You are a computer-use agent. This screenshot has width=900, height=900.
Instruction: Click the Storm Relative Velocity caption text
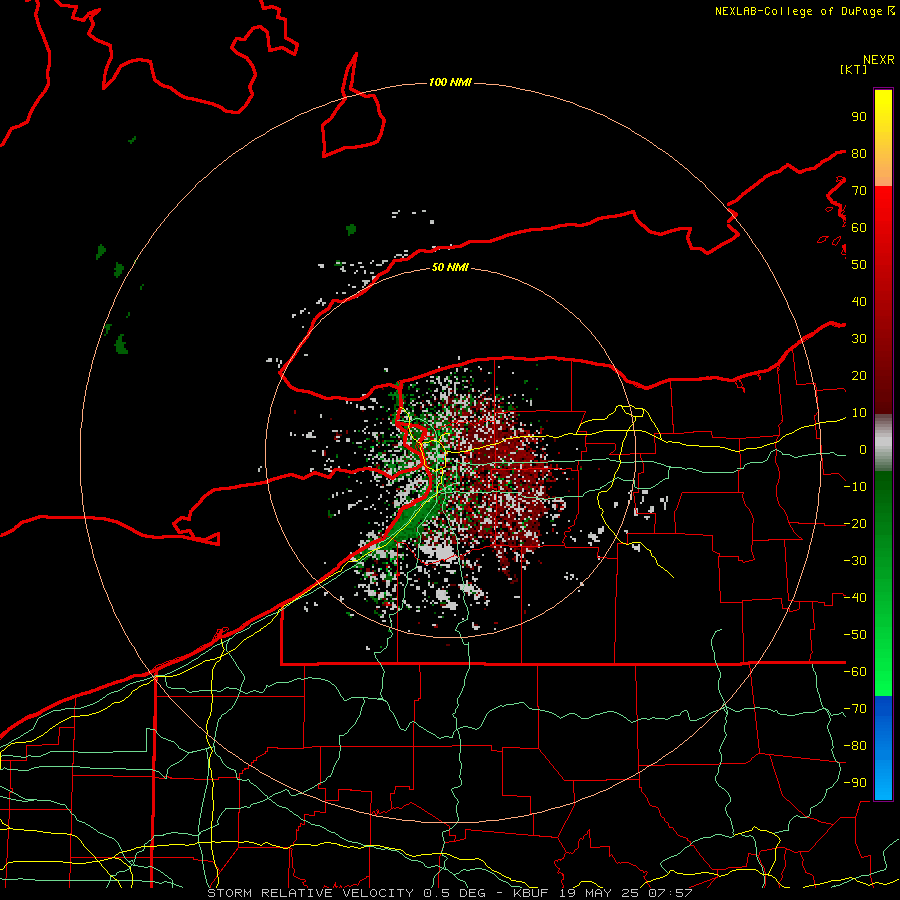coord(450,893)
